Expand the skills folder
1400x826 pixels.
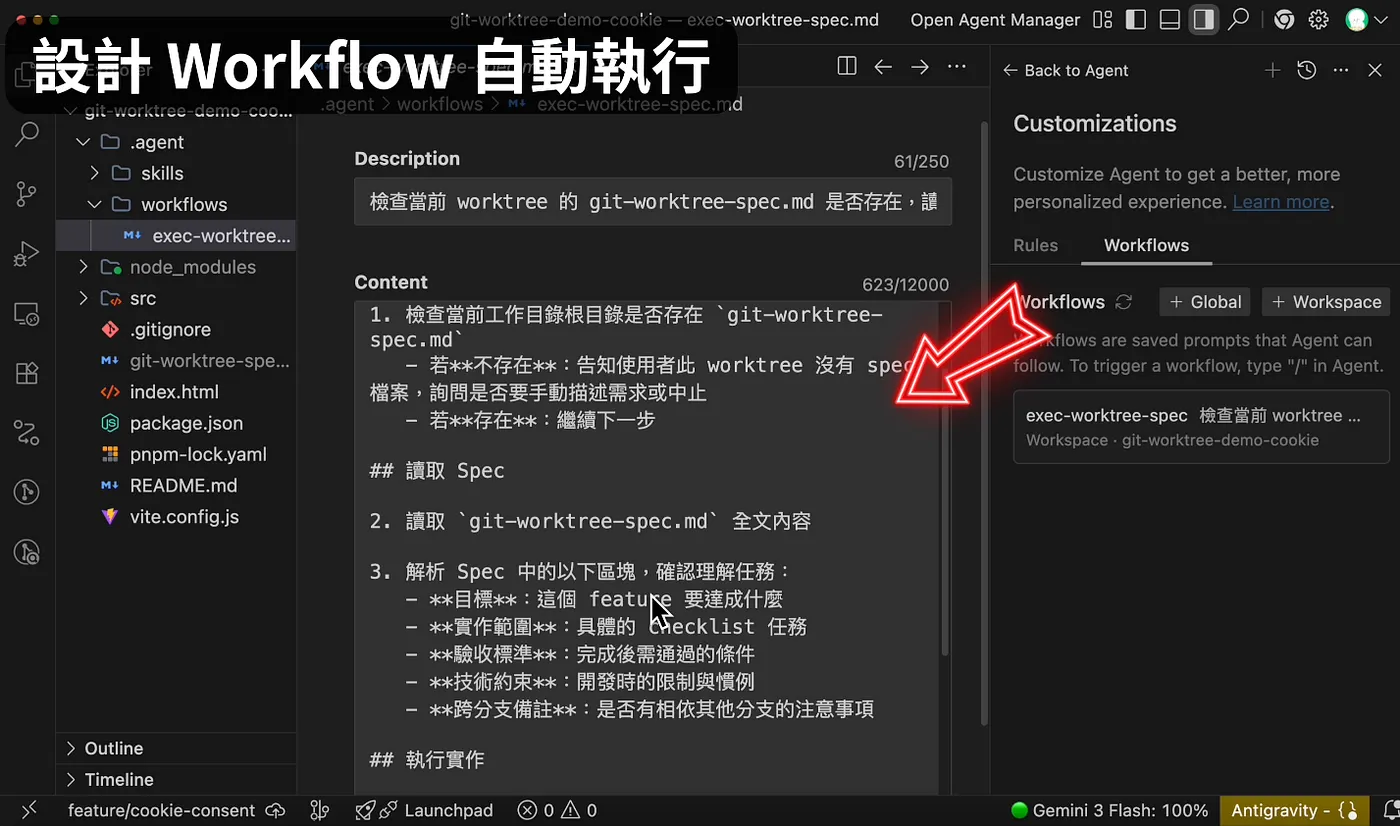click(95, 173)
